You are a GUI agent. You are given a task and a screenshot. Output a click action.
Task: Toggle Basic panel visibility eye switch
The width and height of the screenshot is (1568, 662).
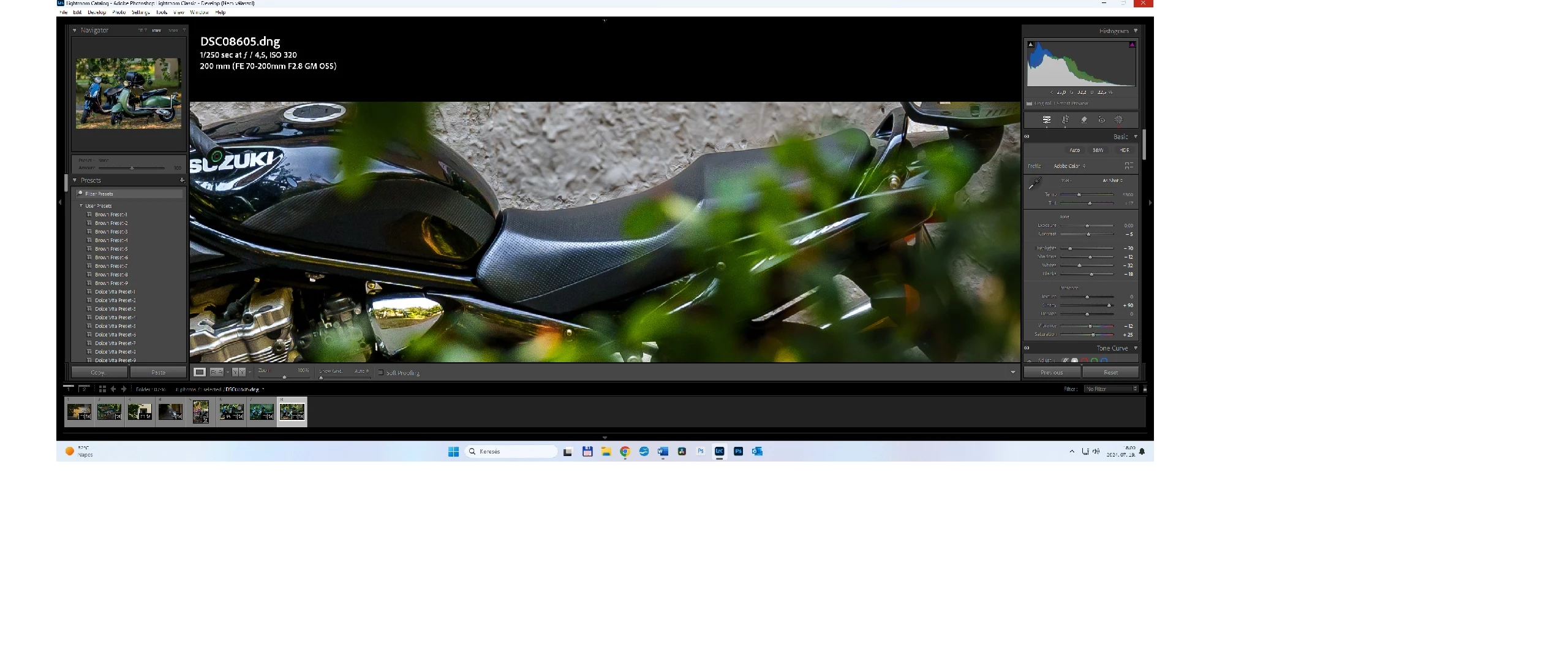click(x=1027, y=137)
